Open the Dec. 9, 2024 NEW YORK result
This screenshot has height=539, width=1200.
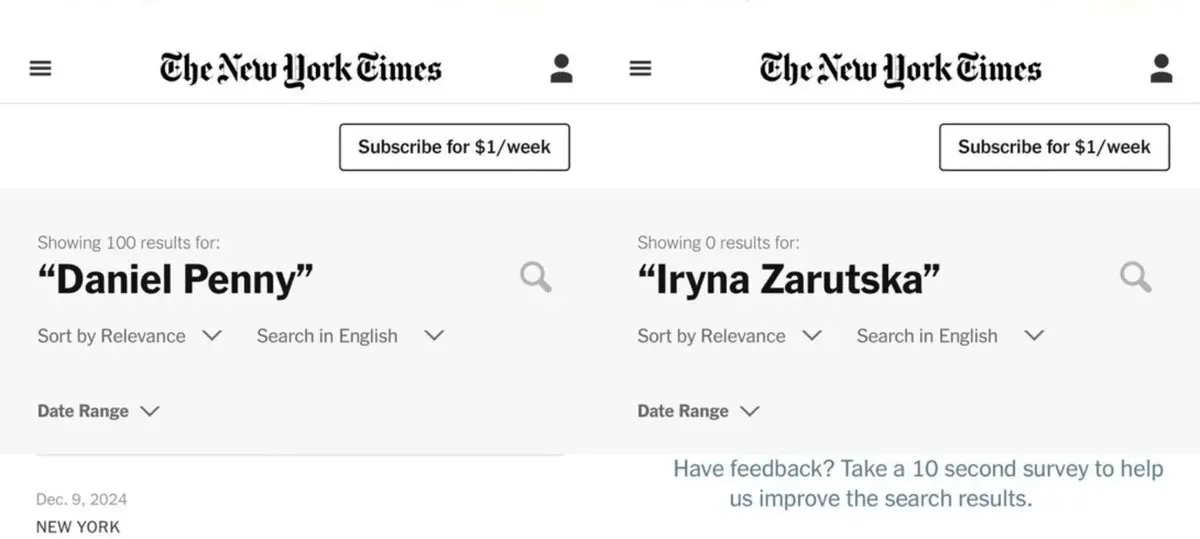point(82,513)
